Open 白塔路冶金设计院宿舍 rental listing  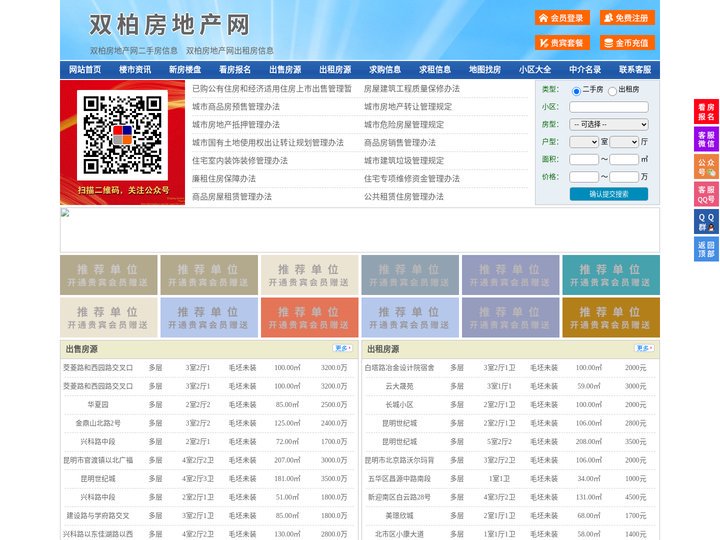click(399, 368)
